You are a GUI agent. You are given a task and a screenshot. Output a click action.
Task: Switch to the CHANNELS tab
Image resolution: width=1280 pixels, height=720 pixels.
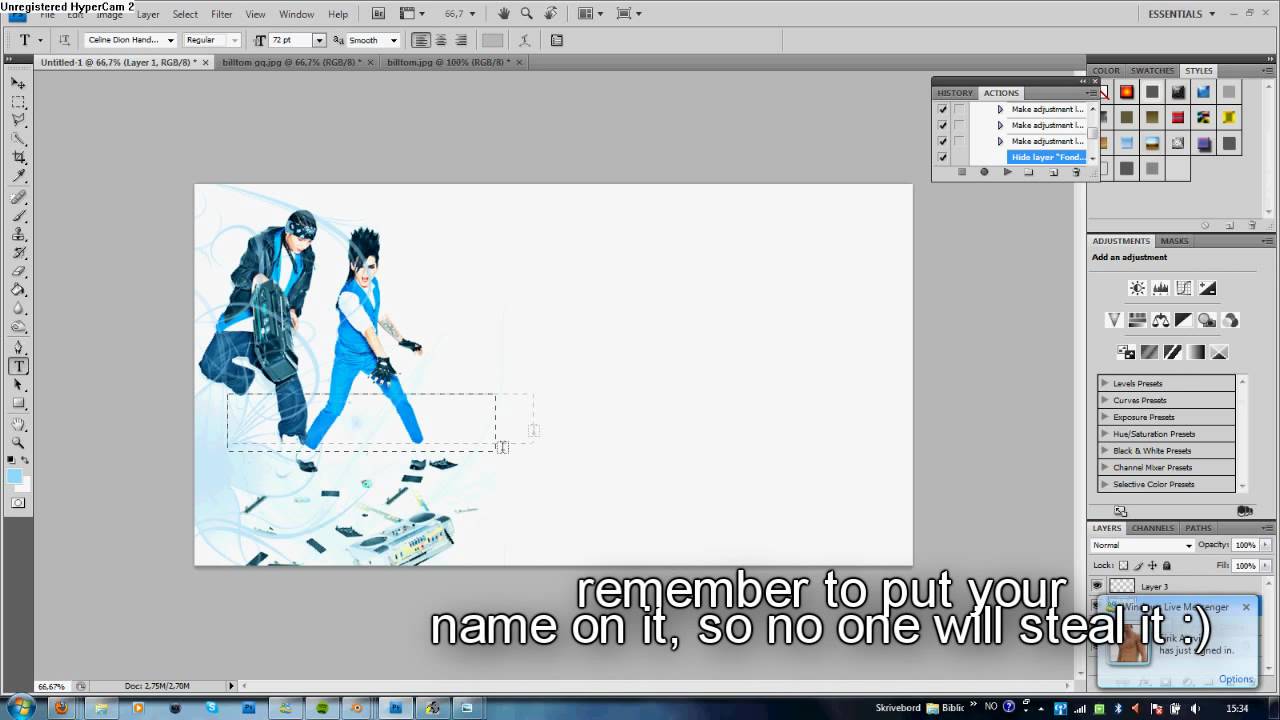(x=1152, y=528)
